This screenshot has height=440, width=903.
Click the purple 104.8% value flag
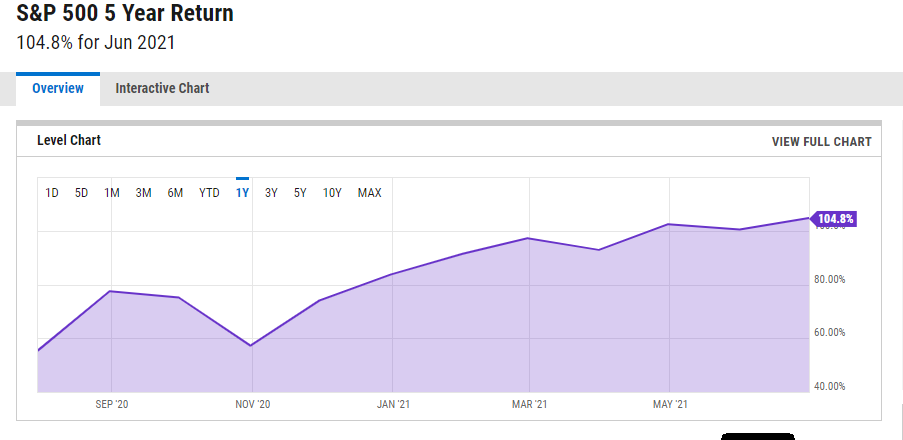834,219
